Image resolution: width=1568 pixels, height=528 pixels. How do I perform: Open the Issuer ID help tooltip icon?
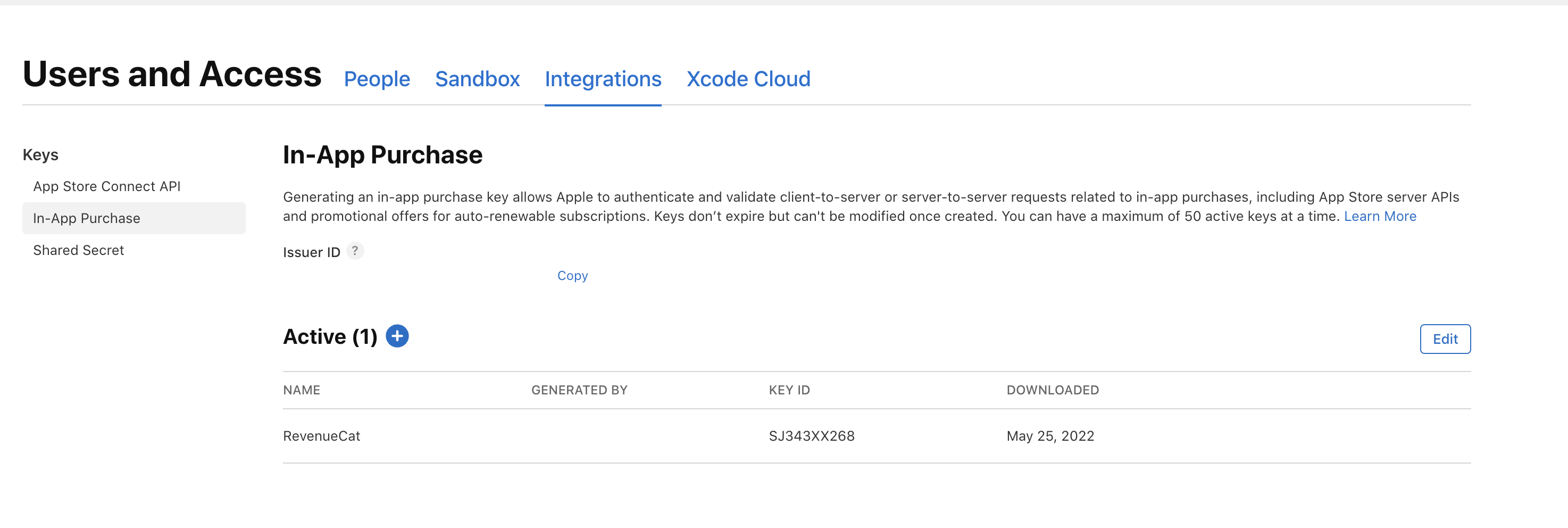point(355,250)
